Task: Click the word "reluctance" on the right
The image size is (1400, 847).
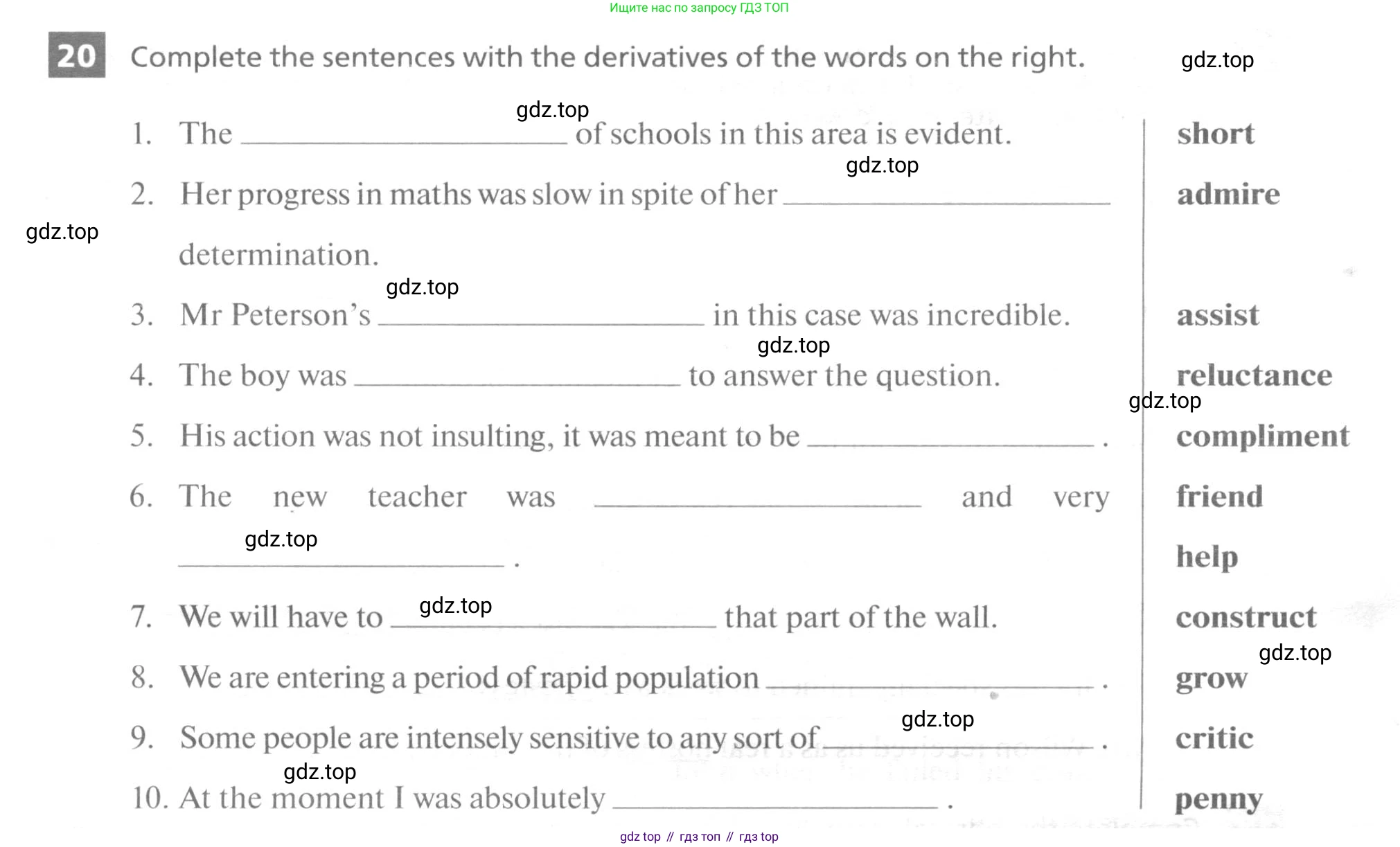Action: click(x=1254, y=375)
